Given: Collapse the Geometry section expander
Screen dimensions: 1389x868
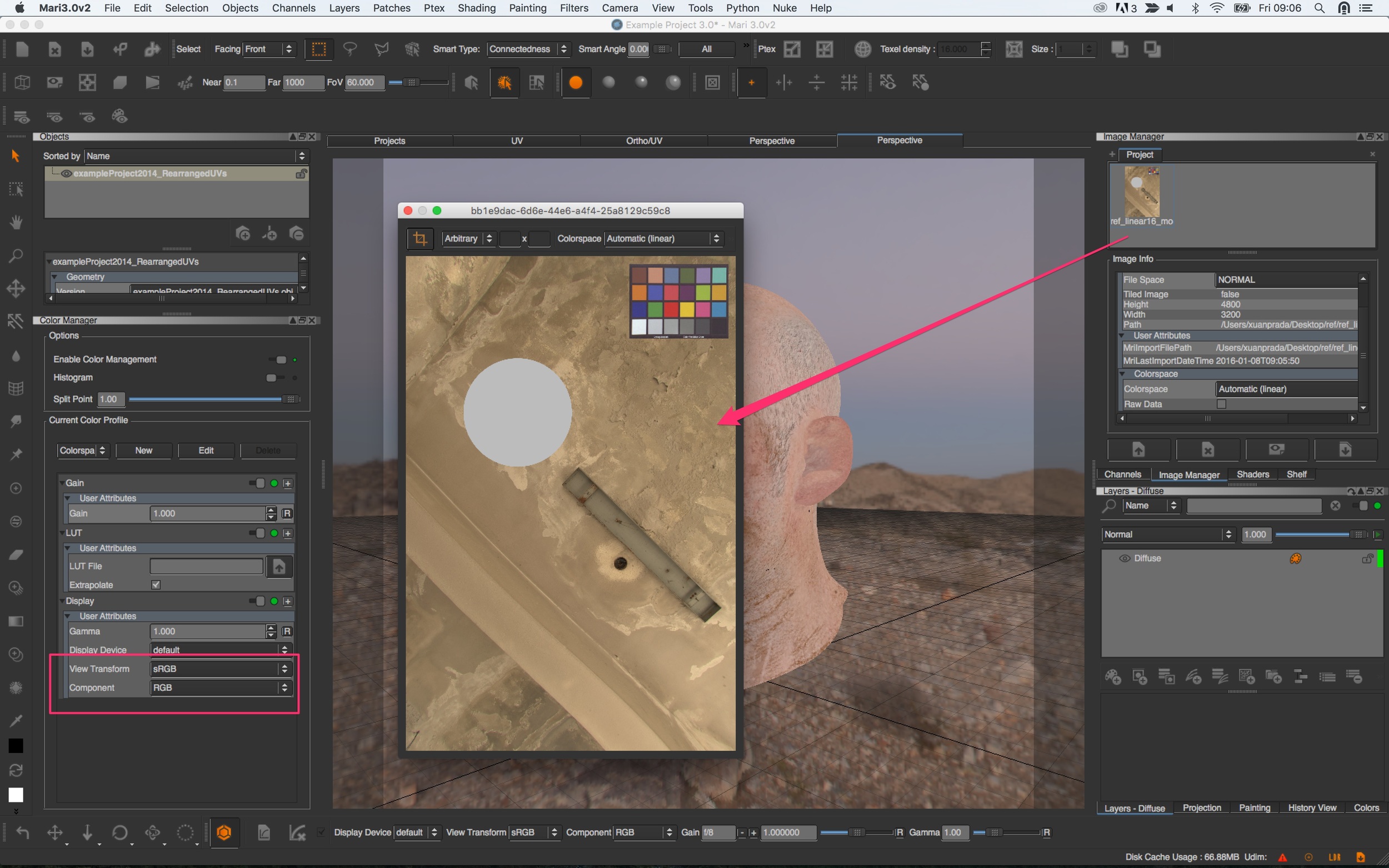Looking at the screenshot, I should pyautogui.click(x=55, y=277).
